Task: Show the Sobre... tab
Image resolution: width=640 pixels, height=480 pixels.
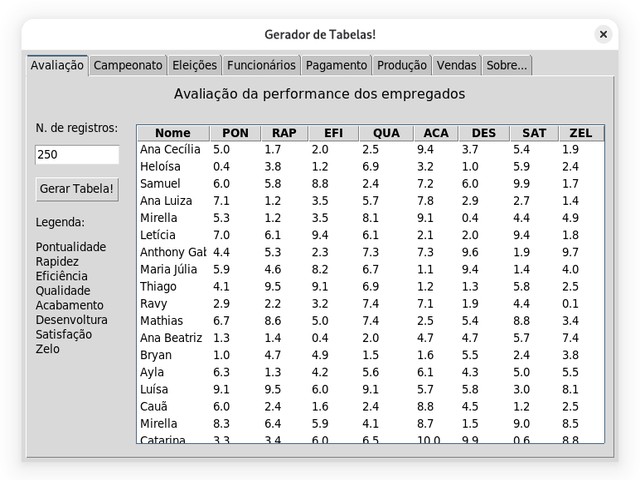Action: tap(506, 65)
